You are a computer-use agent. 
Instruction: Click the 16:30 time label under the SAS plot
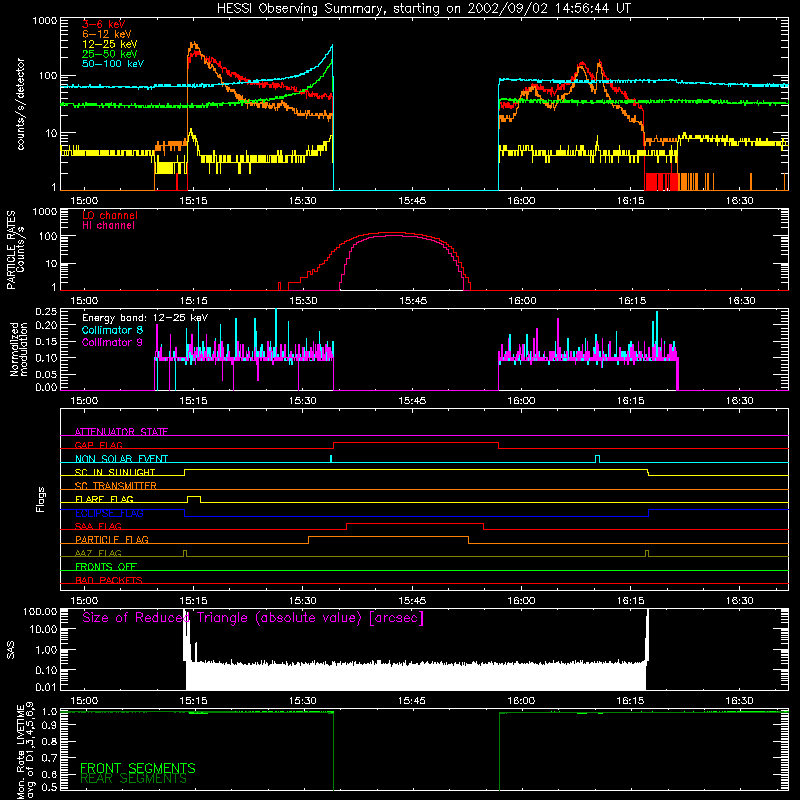coord(739,701)
